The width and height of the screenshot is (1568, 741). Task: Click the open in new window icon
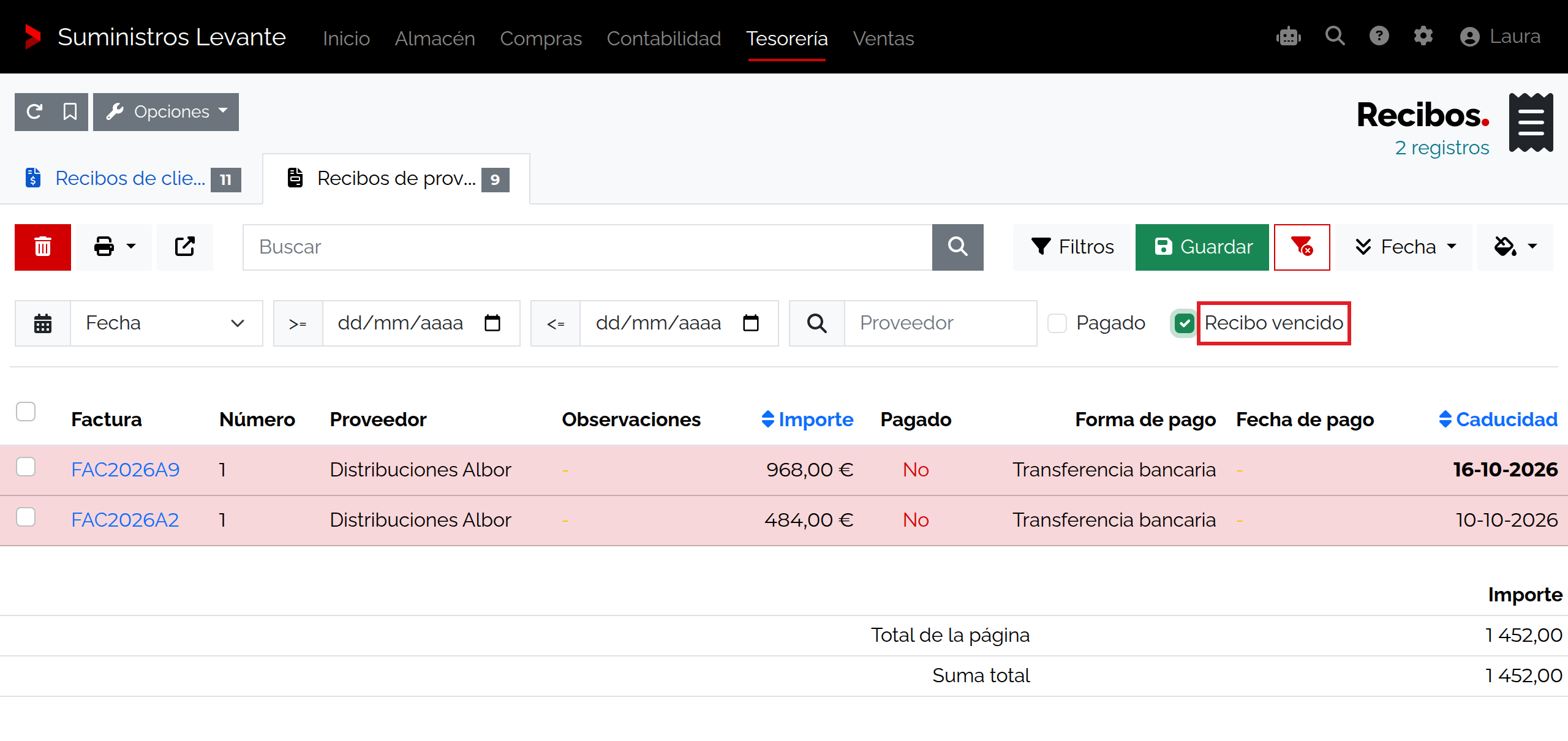pyautogui.click(x=184, y=247)
